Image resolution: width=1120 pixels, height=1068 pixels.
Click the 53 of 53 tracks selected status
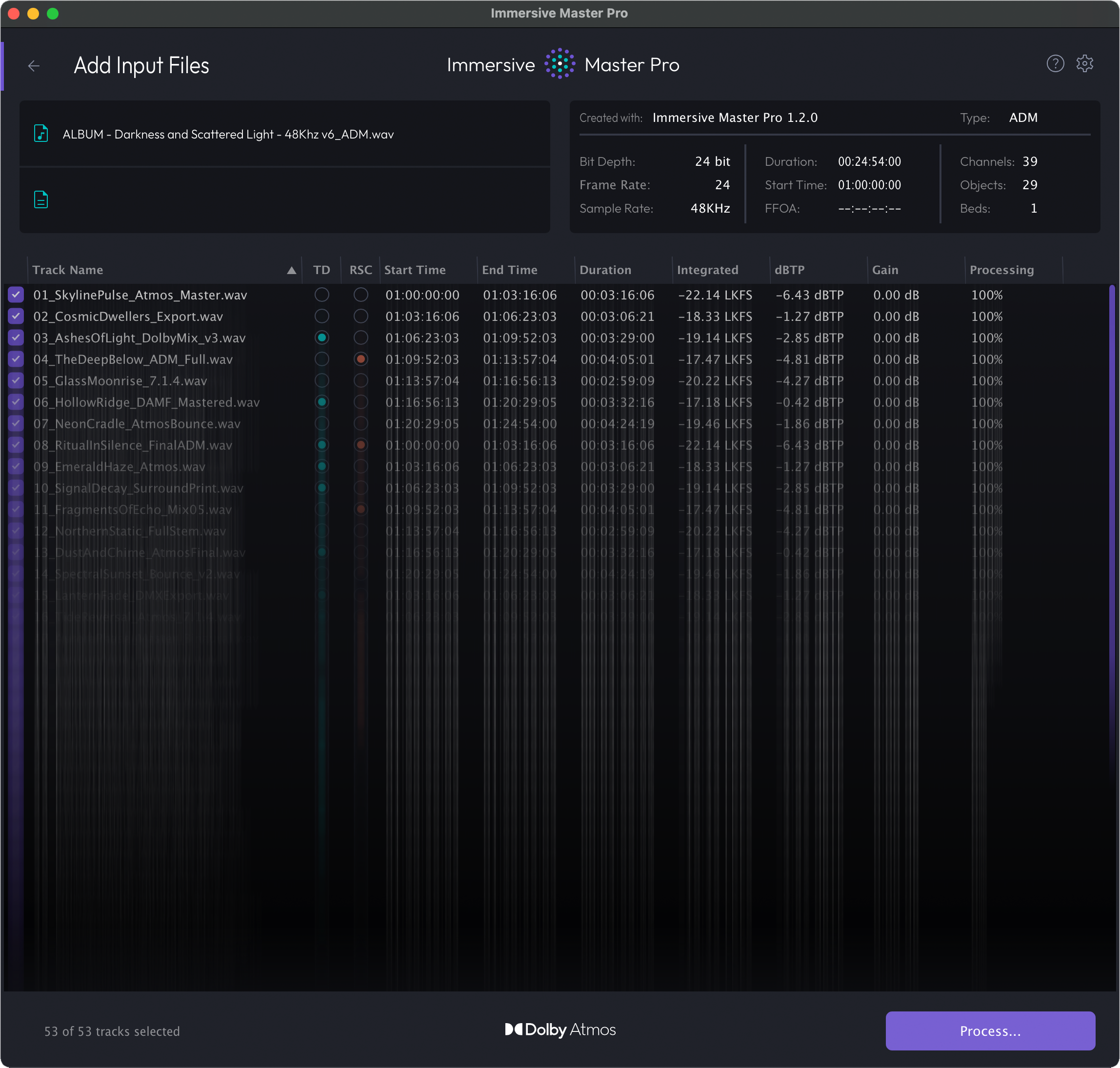tap(112, 1031)
